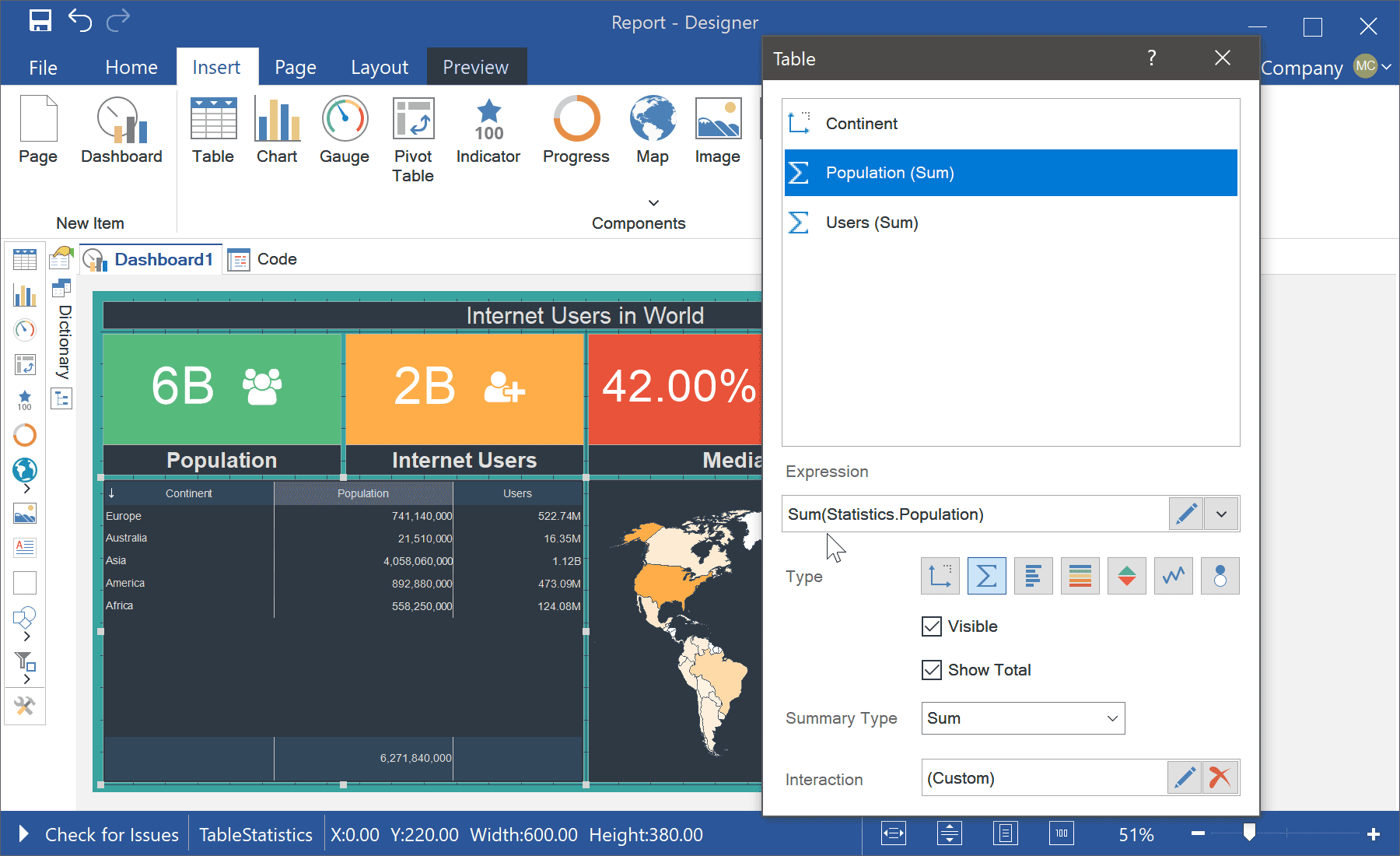Screen dimensions: 1400x856
Task: Select the shapes tool in left sidebar
Action: (25, 618)
